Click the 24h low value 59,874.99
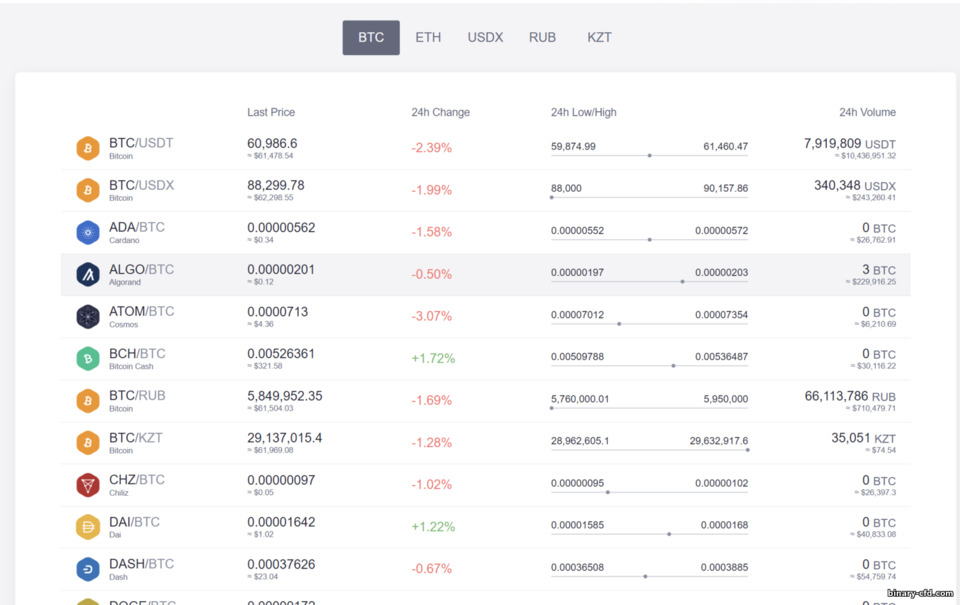This screenshot has height=605, width=960. pos(573,146)
